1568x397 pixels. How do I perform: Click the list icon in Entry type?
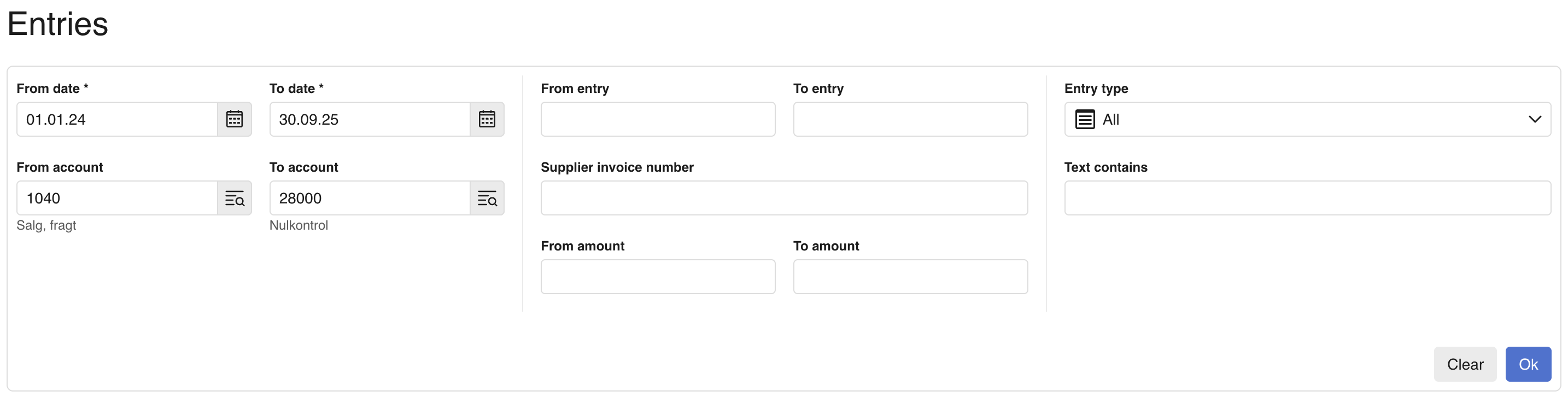click(1085, 119)
